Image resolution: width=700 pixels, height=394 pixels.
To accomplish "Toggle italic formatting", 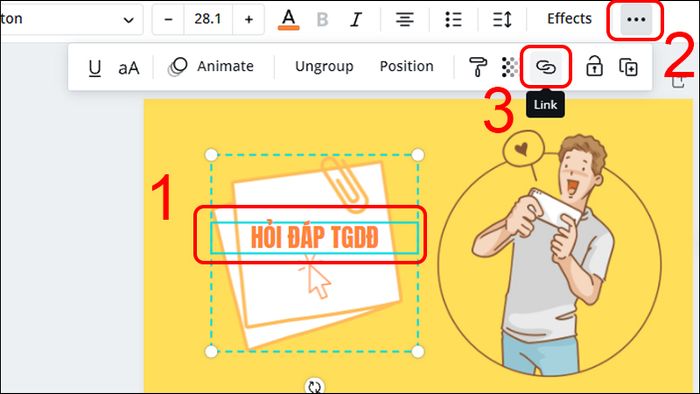I will point(356,20).
